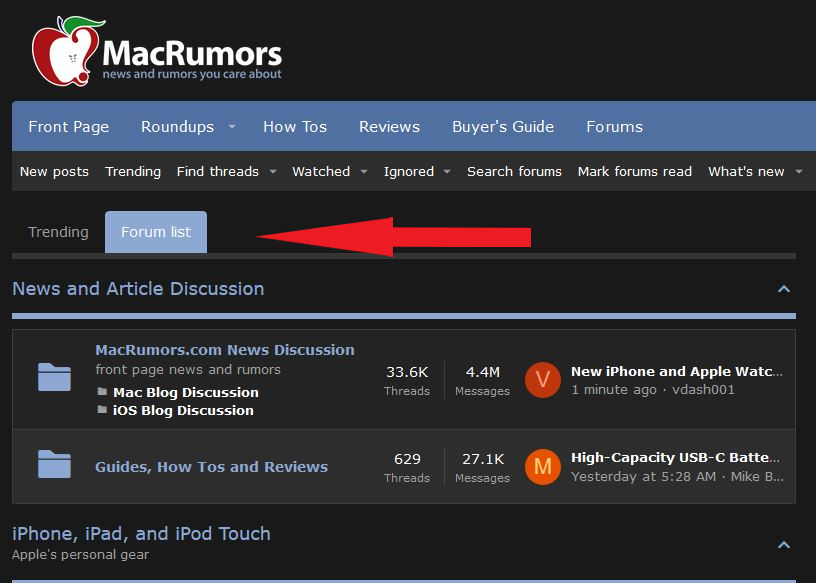Open the Roundups menu item
Screen dimensions: 816x583
177,126
